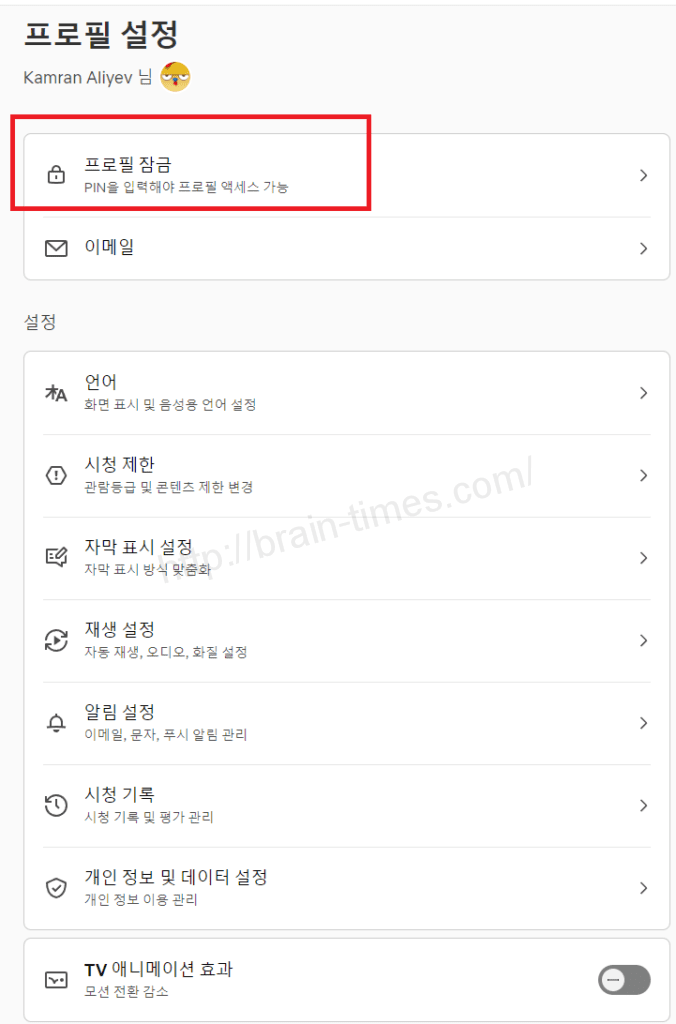Open 이메일 using the right chevron
Screen dimensions: 676x1024
pos(643,248)
